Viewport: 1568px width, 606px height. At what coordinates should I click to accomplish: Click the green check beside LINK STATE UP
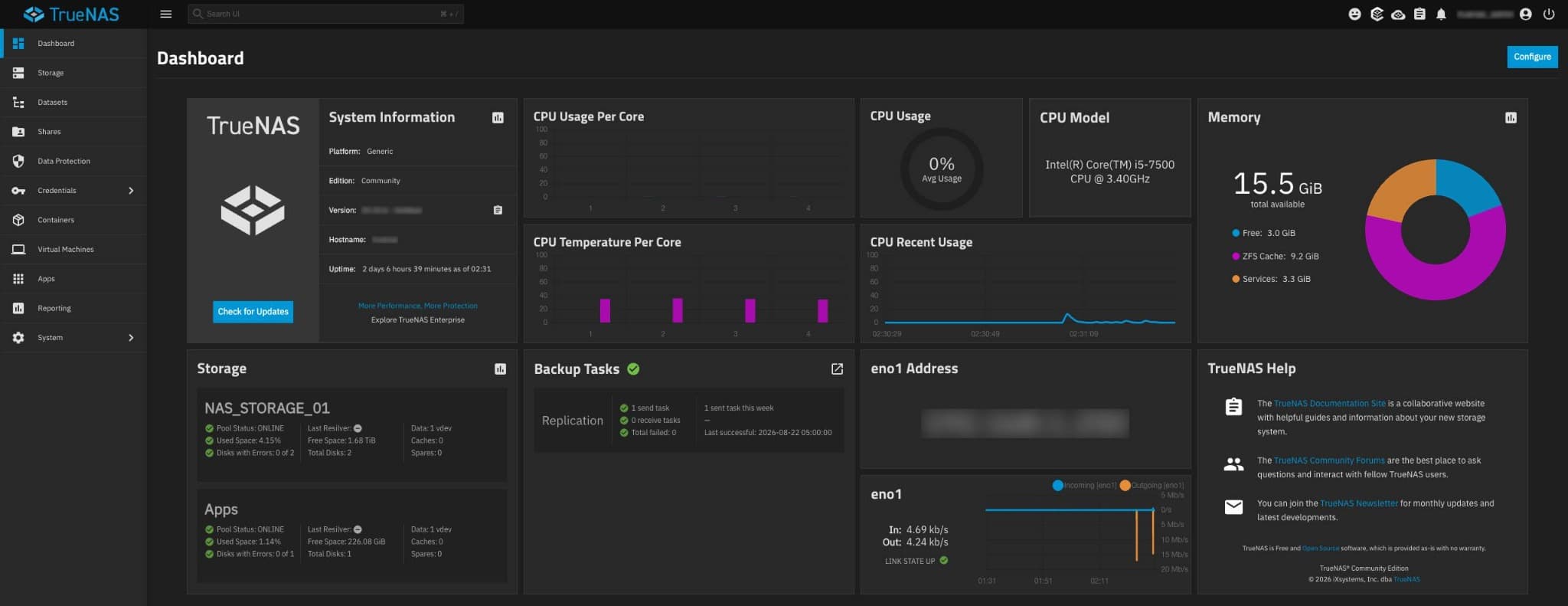(x=944, y=560)
